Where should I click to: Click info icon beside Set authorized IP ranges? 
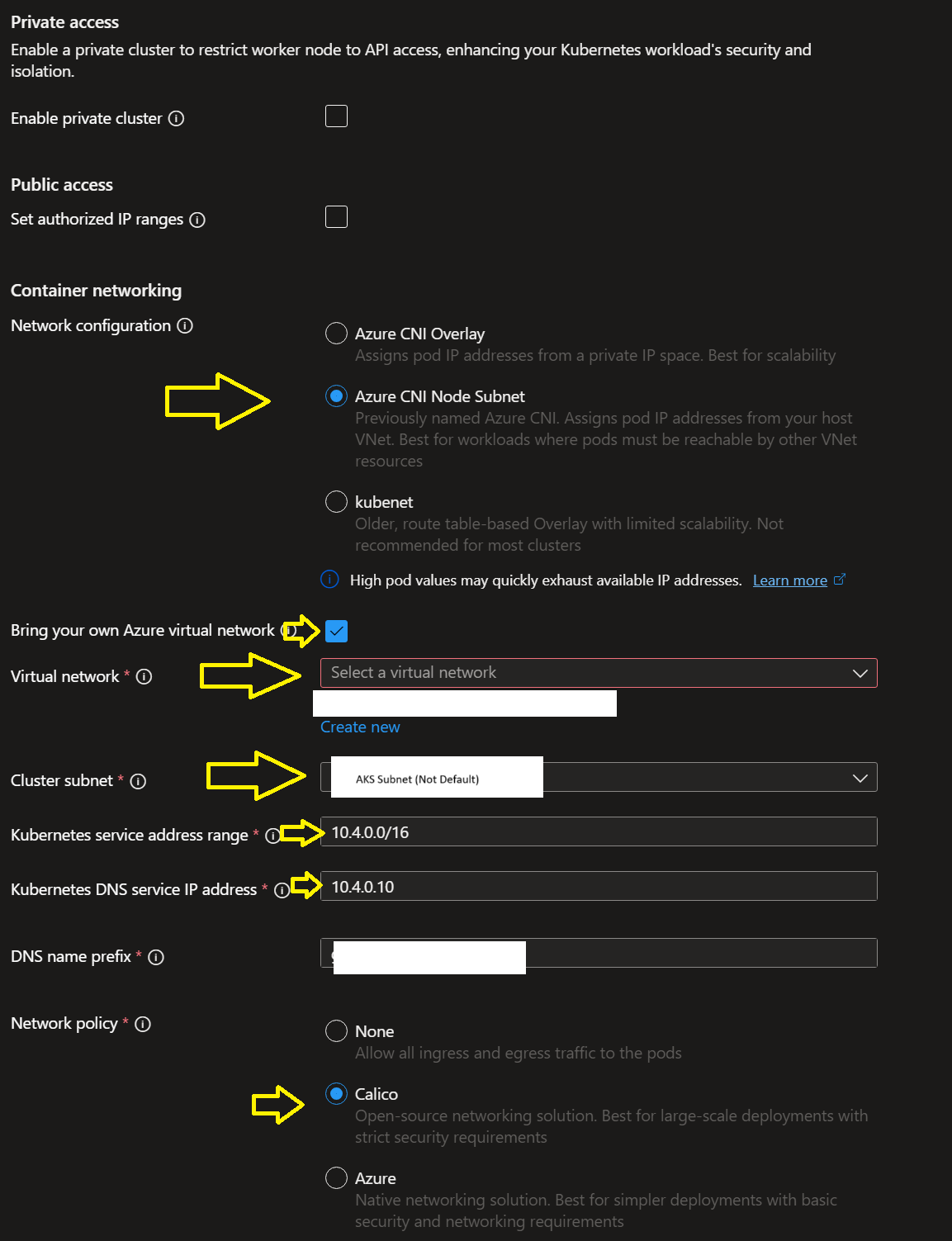pos(197,220)
